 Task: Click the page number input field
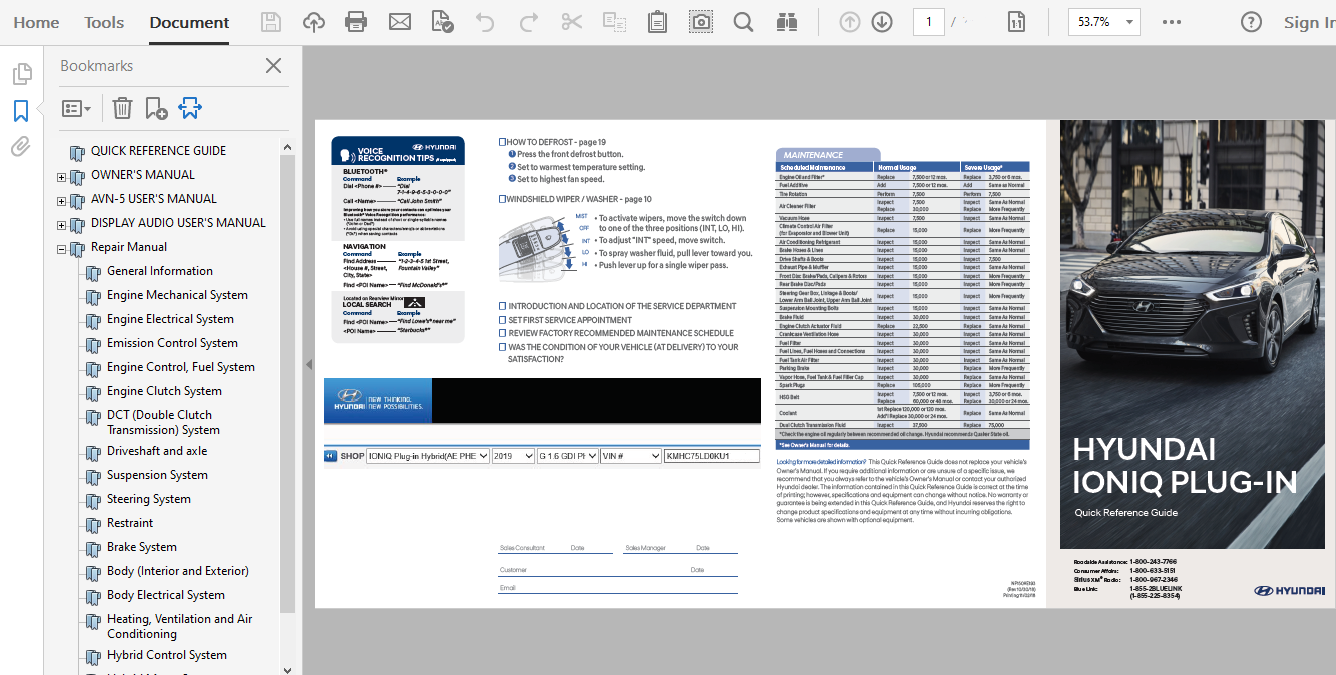[928, 22]
